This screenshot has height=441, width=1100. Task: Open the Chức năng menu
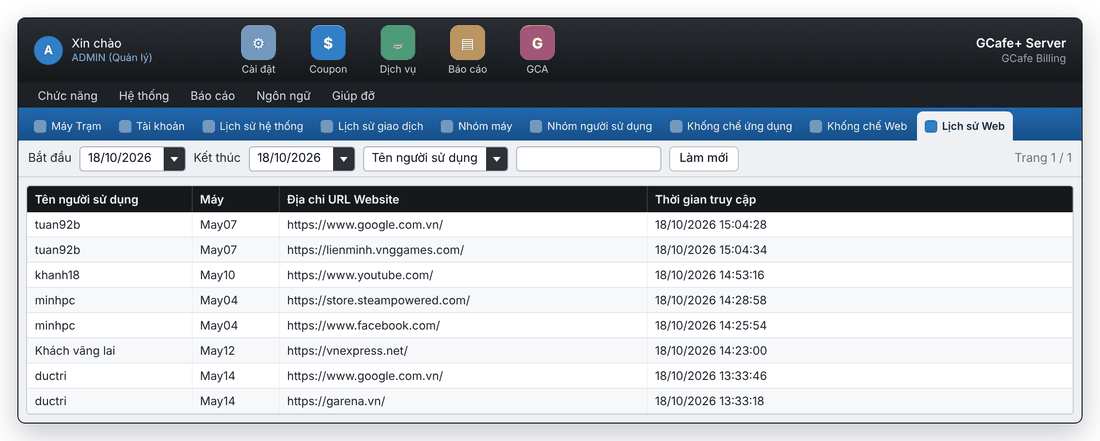[67, 95]
